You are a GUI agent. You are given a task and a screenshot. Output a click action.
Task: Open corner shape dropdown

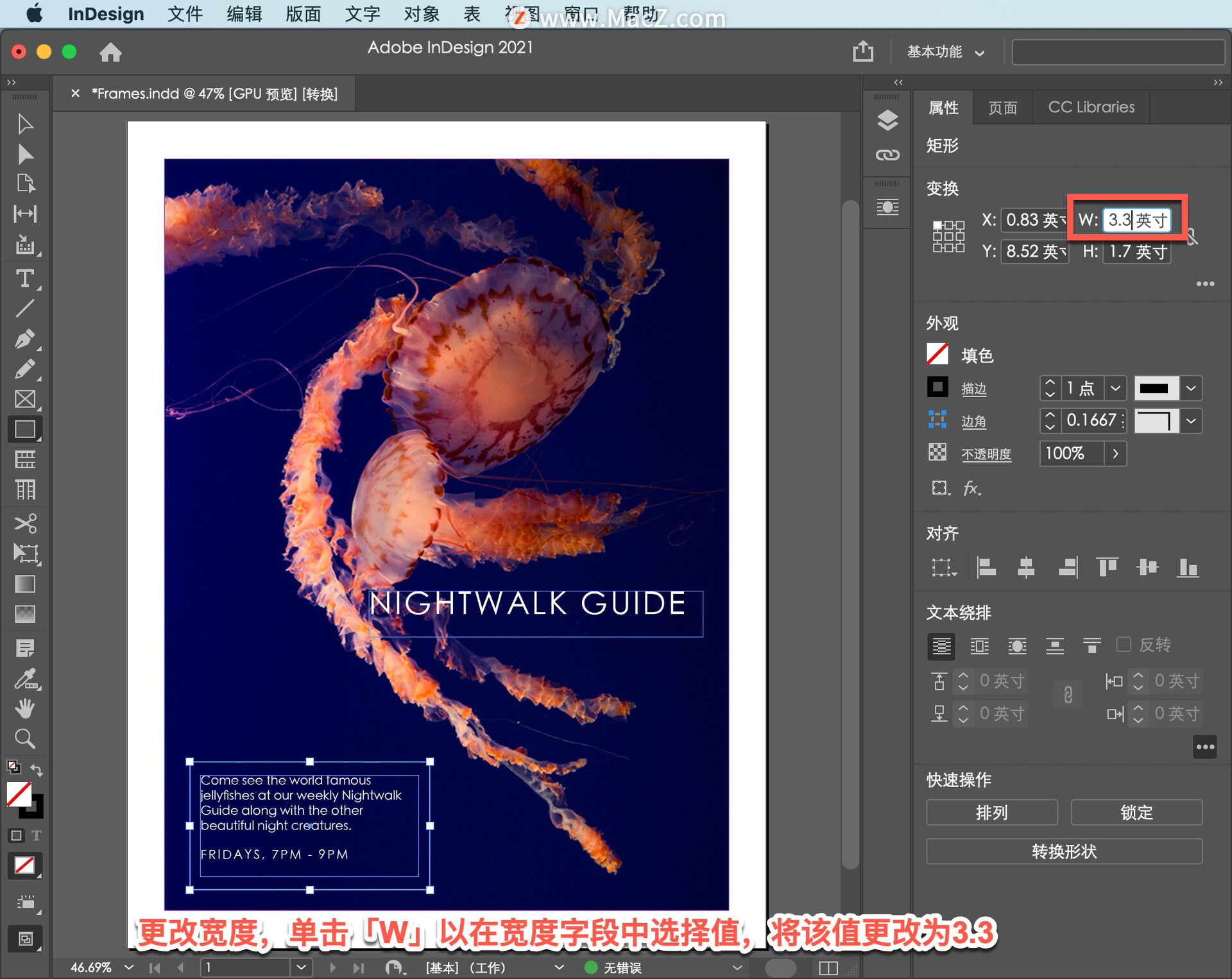click(1191, 421)
